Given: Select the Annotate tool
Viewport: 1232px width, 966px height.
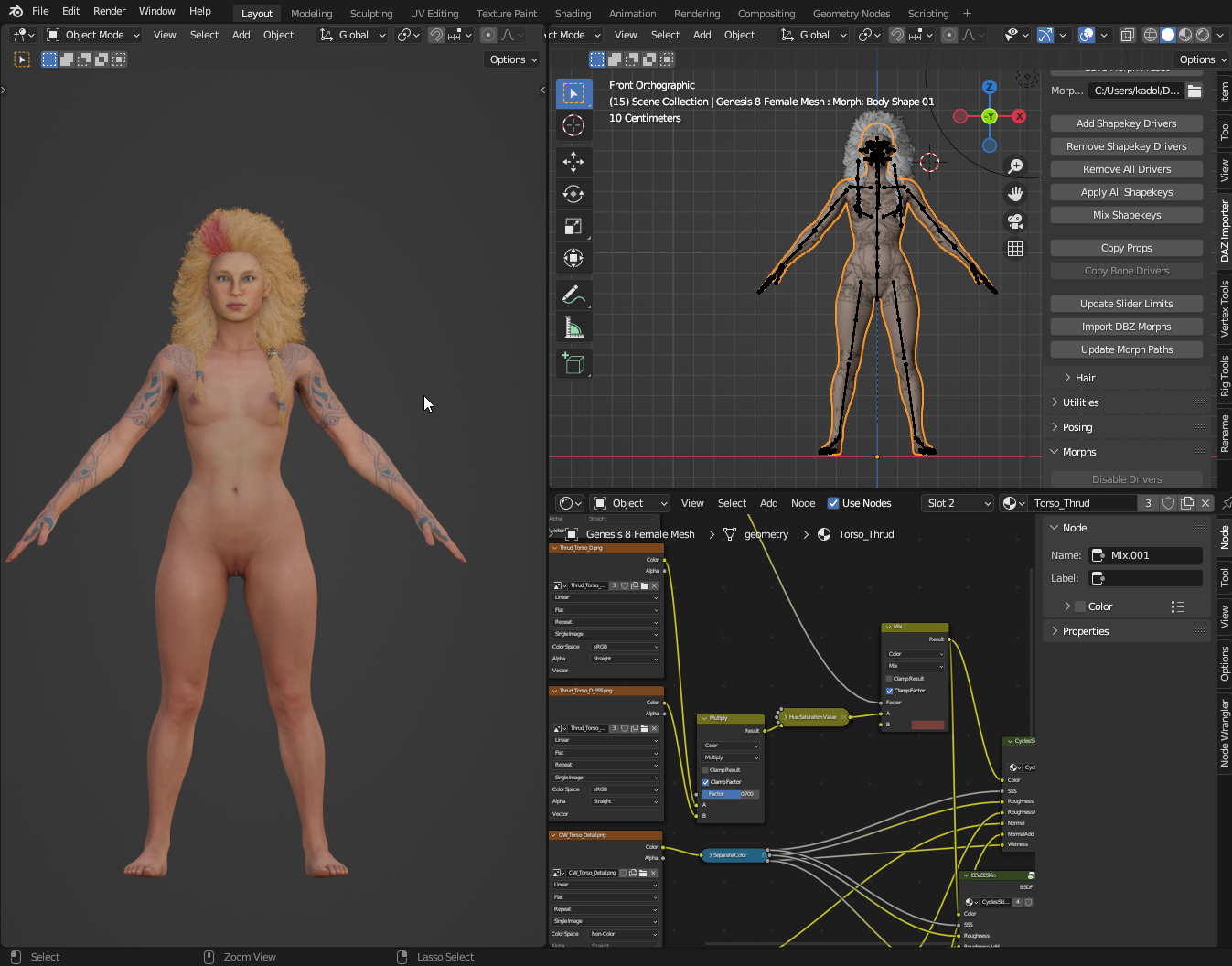Looking at the screenshot, I should pyautogui.click(x=573, y=295).
